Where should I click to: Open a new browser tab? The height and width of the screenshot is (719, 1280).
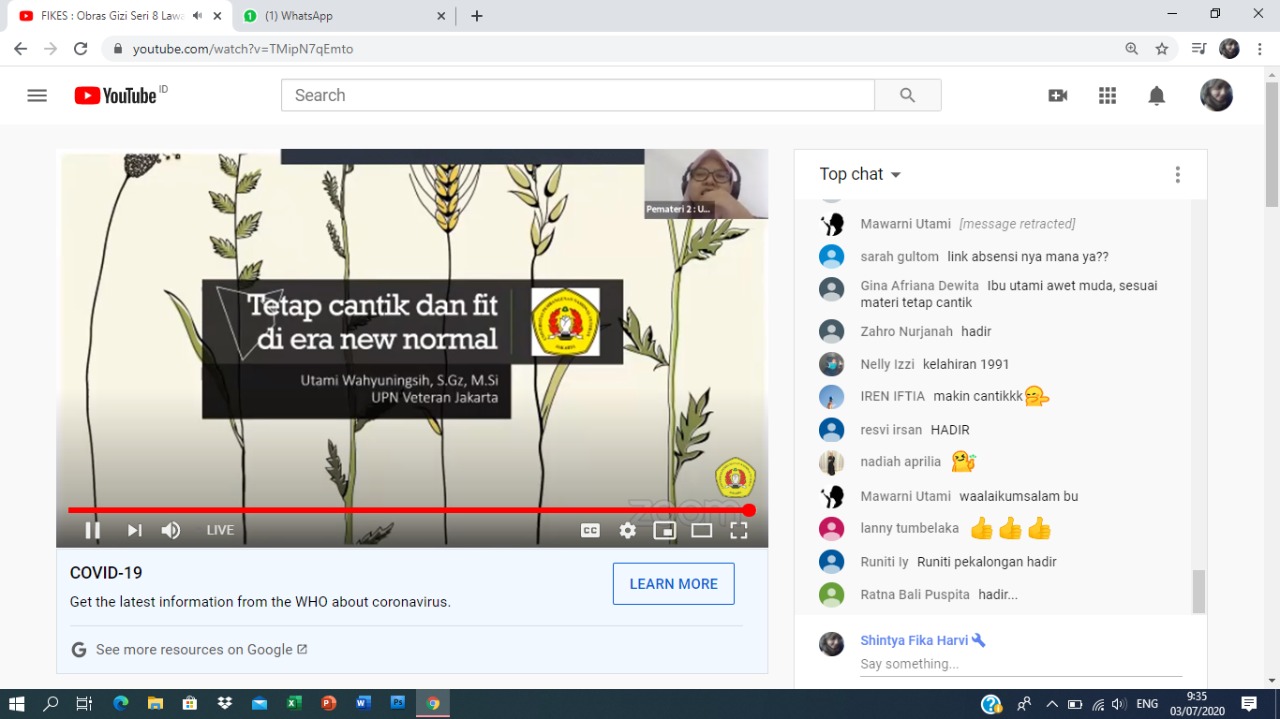coord(477,16)
